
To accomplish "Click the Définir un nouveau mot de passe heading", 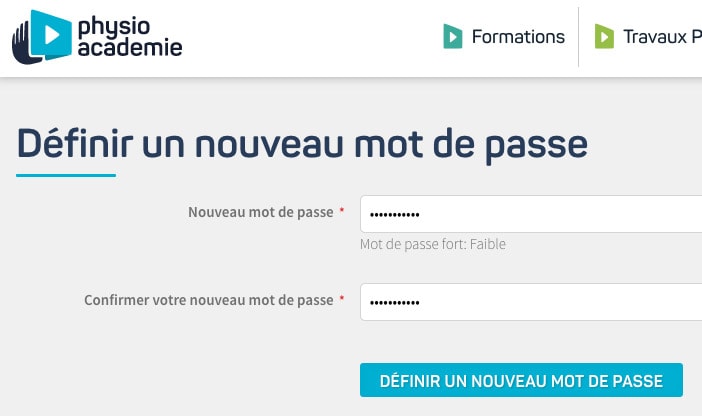I will point(302,144).
